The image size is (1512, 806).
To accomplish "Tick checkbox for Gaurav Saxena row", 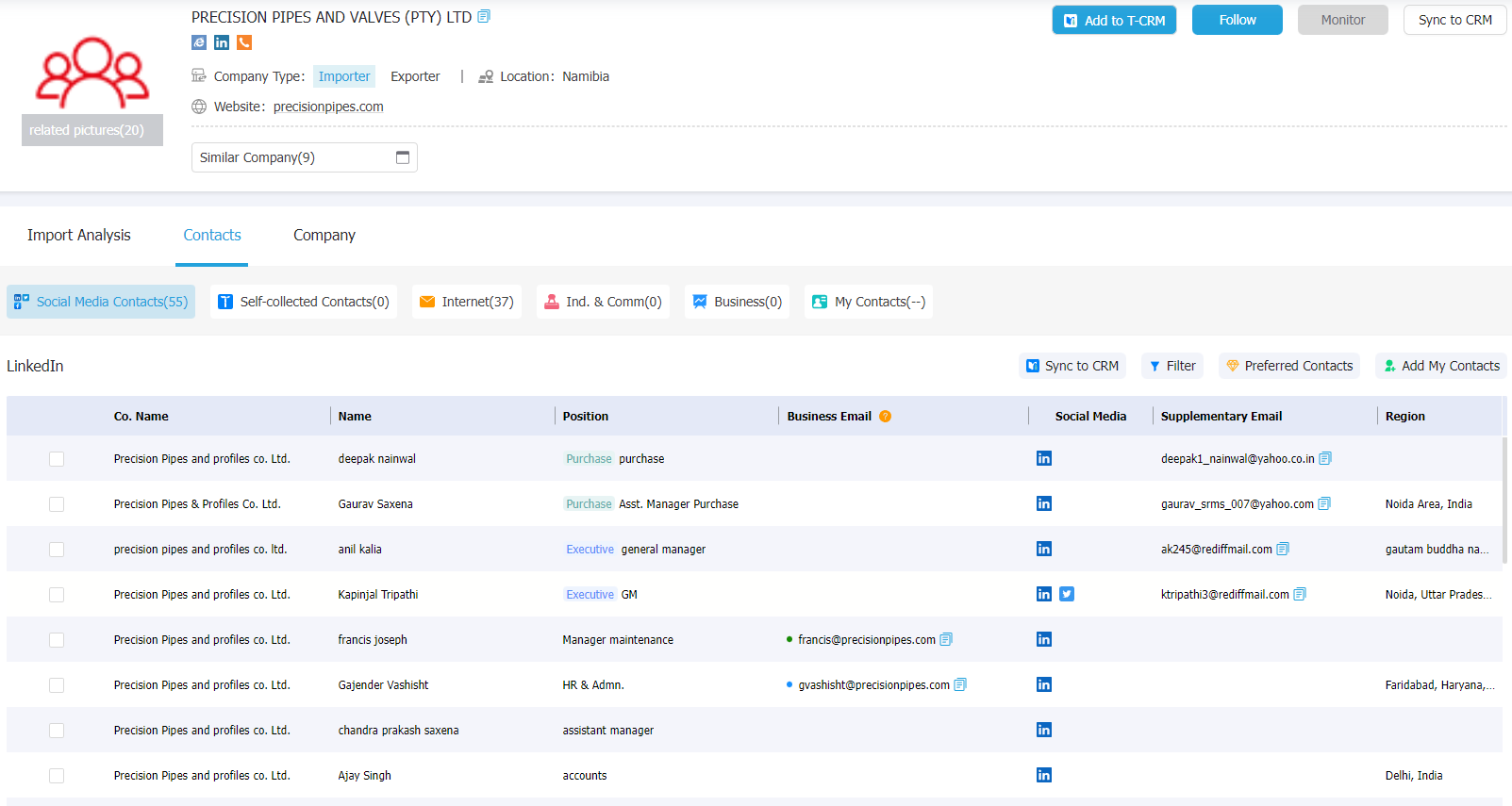I will pyautogui.click(x=57, y=504).
